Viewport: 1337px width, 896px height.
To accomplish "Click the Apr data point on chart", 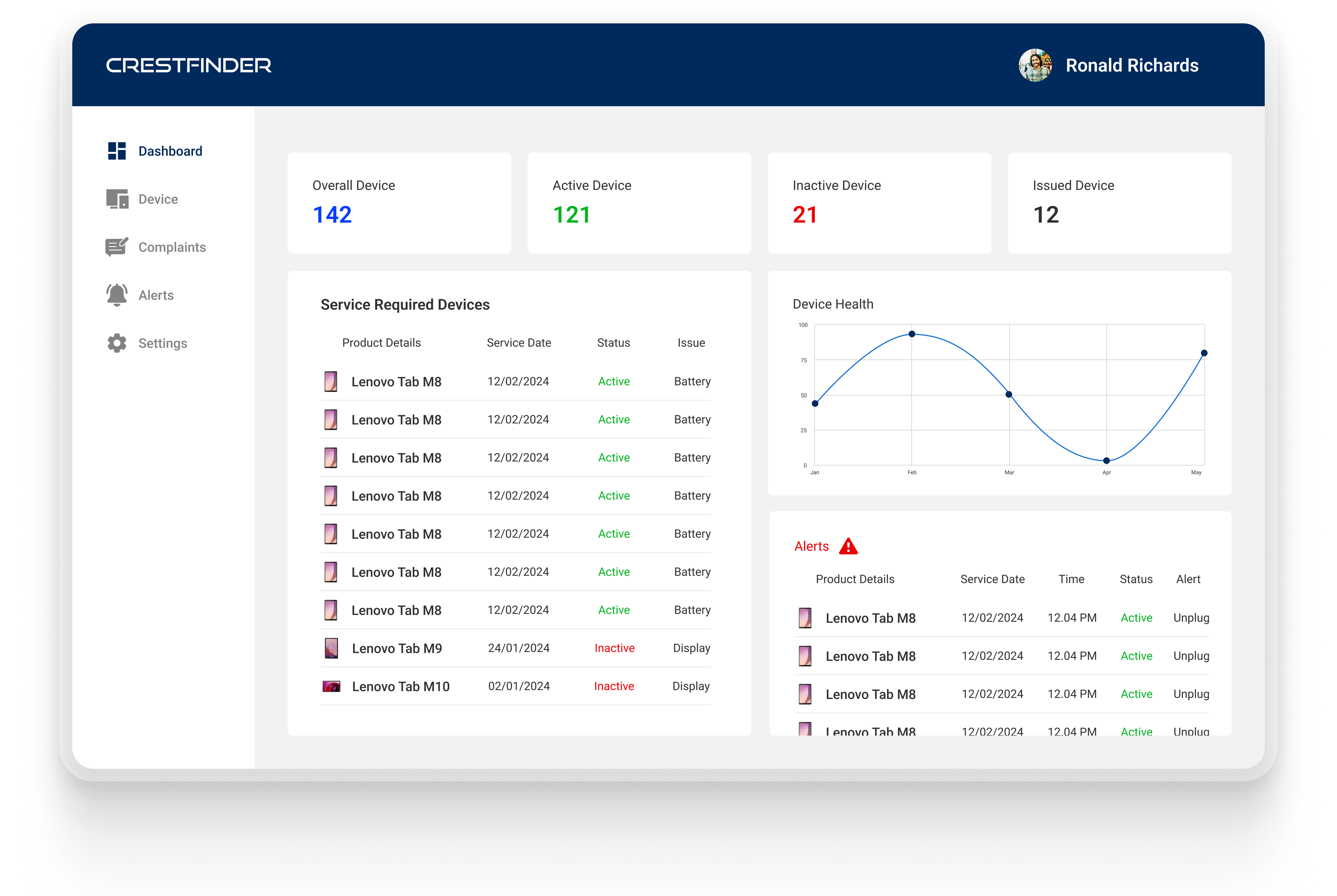I will [x=1107, y=461].
